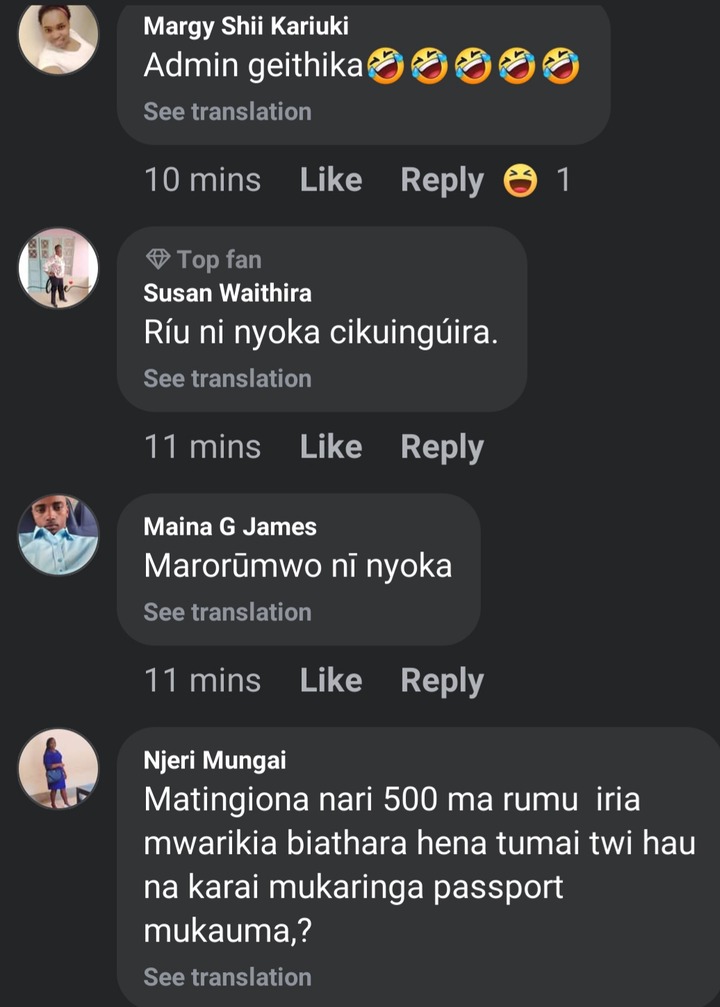Click Maina G James's avatar
720x1007 pixels.
[59, 535]
